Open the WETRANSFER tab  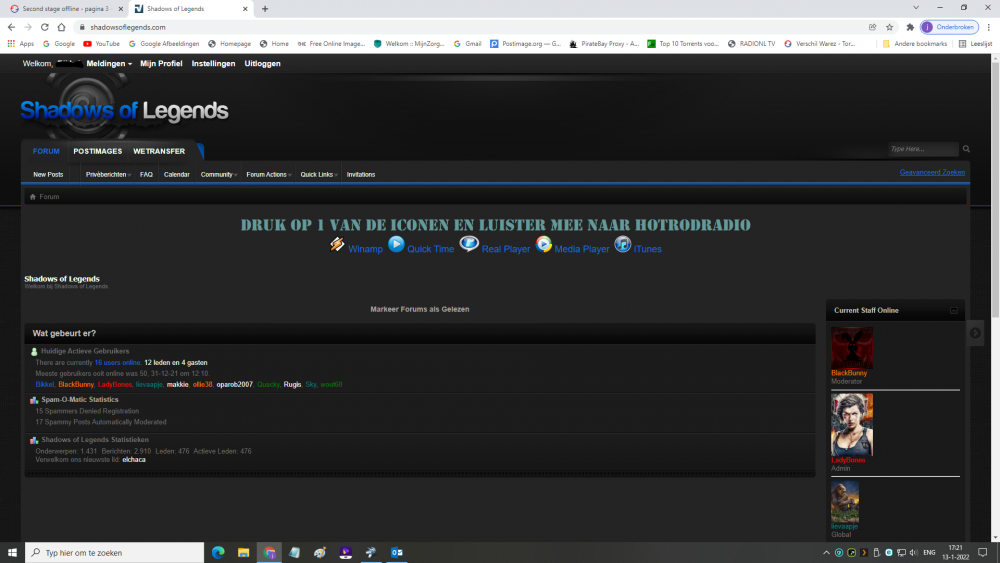point(159,151)
